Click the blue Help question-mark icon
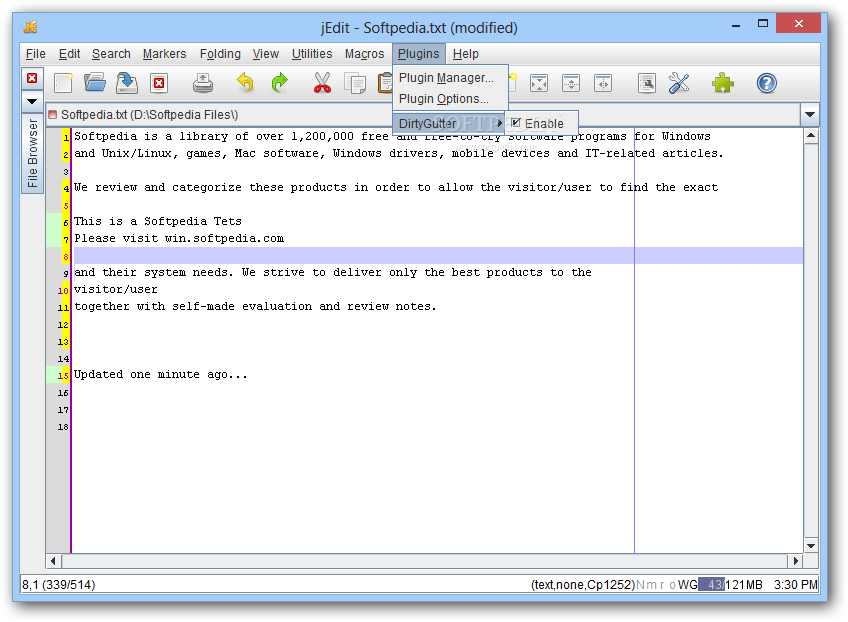848x622 pixels. click(766, 83)
